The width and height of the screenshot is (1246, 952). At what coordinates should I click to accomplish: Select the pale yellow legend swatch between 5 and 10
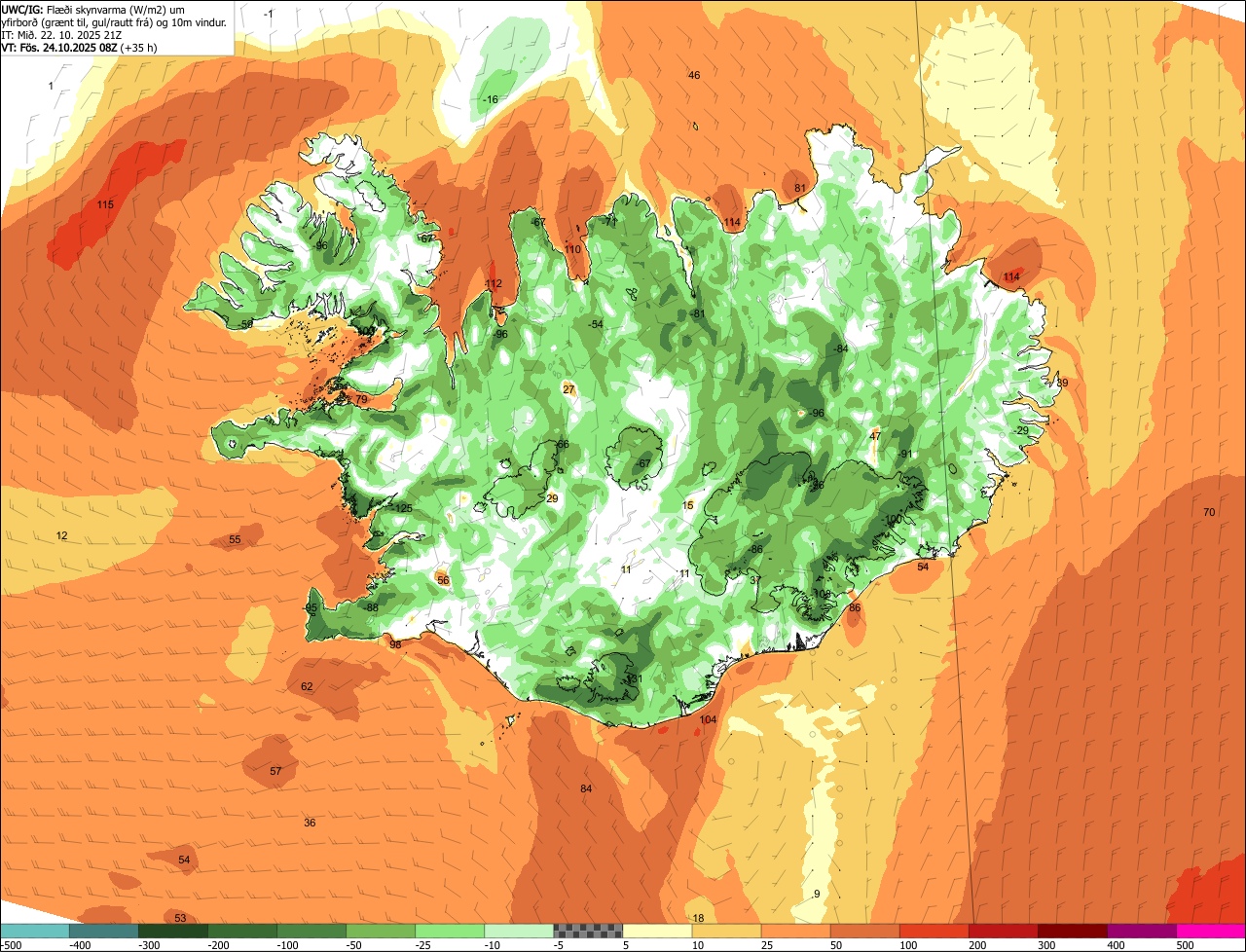click(x=657, y=931)
